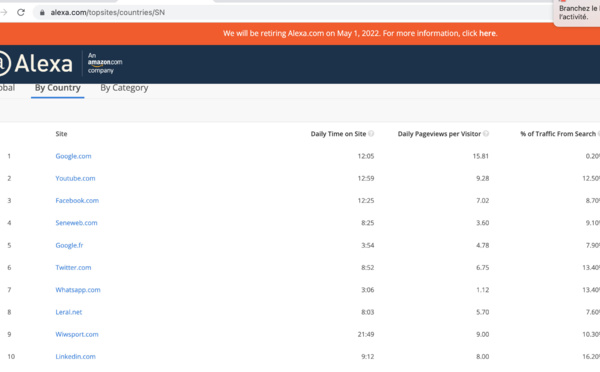Click the Branchez notification popup
Viewport: 600px width, 372px height.
(577, 12)
